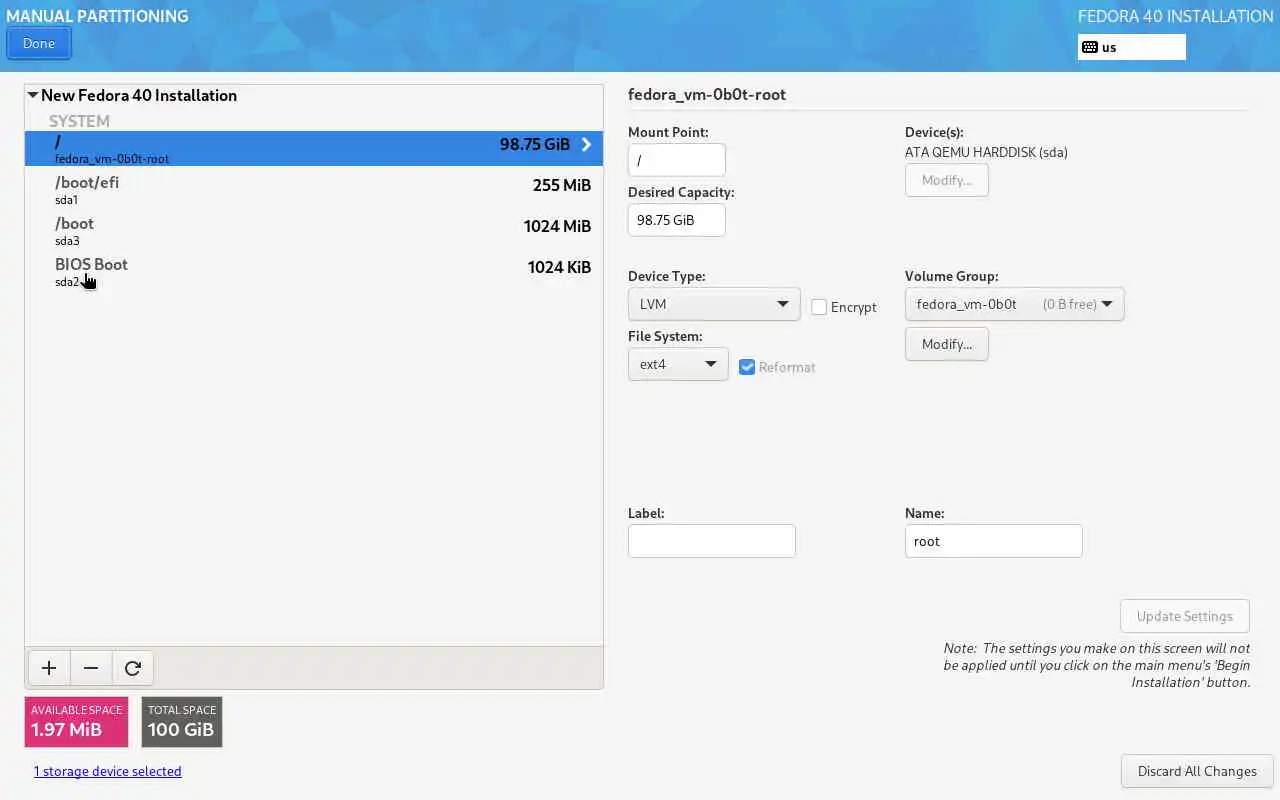Open the File System ext4 dropdown
This screenshot has width=1280, height=800.
pyautogui.click(x=678, y=364)
